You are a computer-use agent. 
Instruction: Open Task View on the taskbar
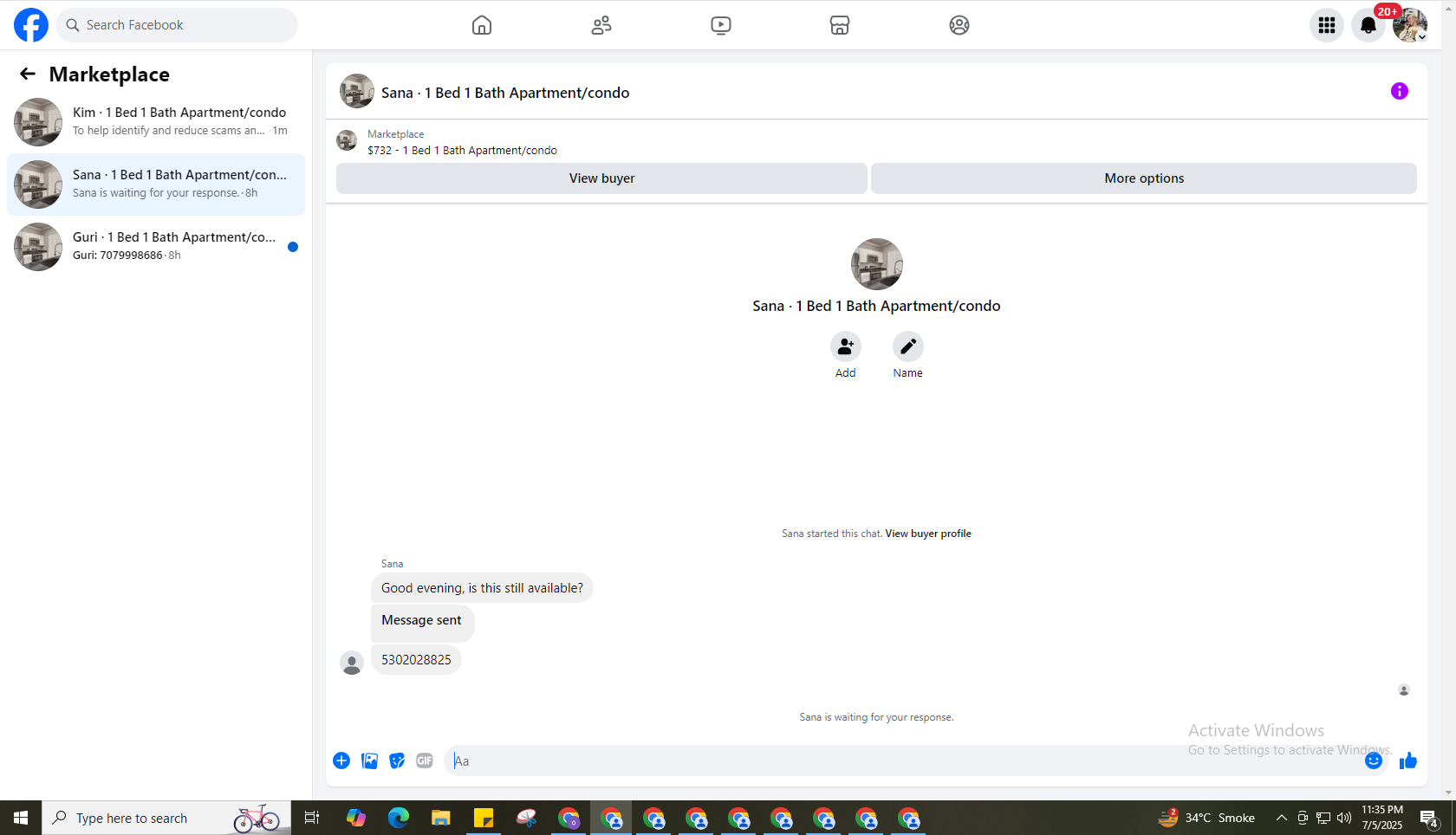pyautogui.click(x=312, y=818)
